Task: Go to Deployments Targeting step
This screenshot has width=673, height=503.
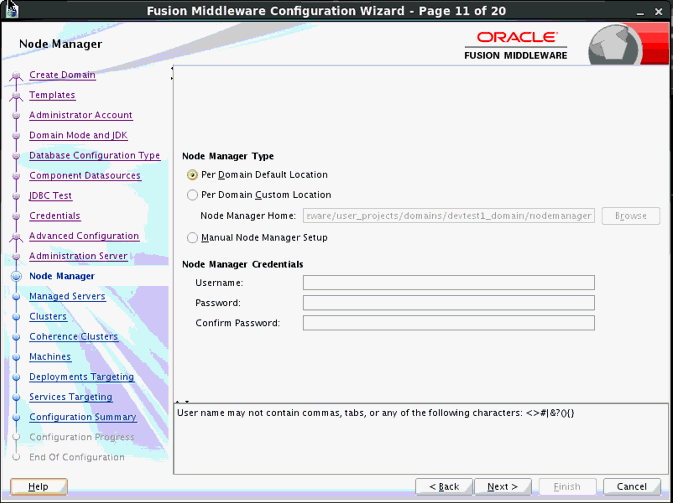Action: [x=82, y=377]
